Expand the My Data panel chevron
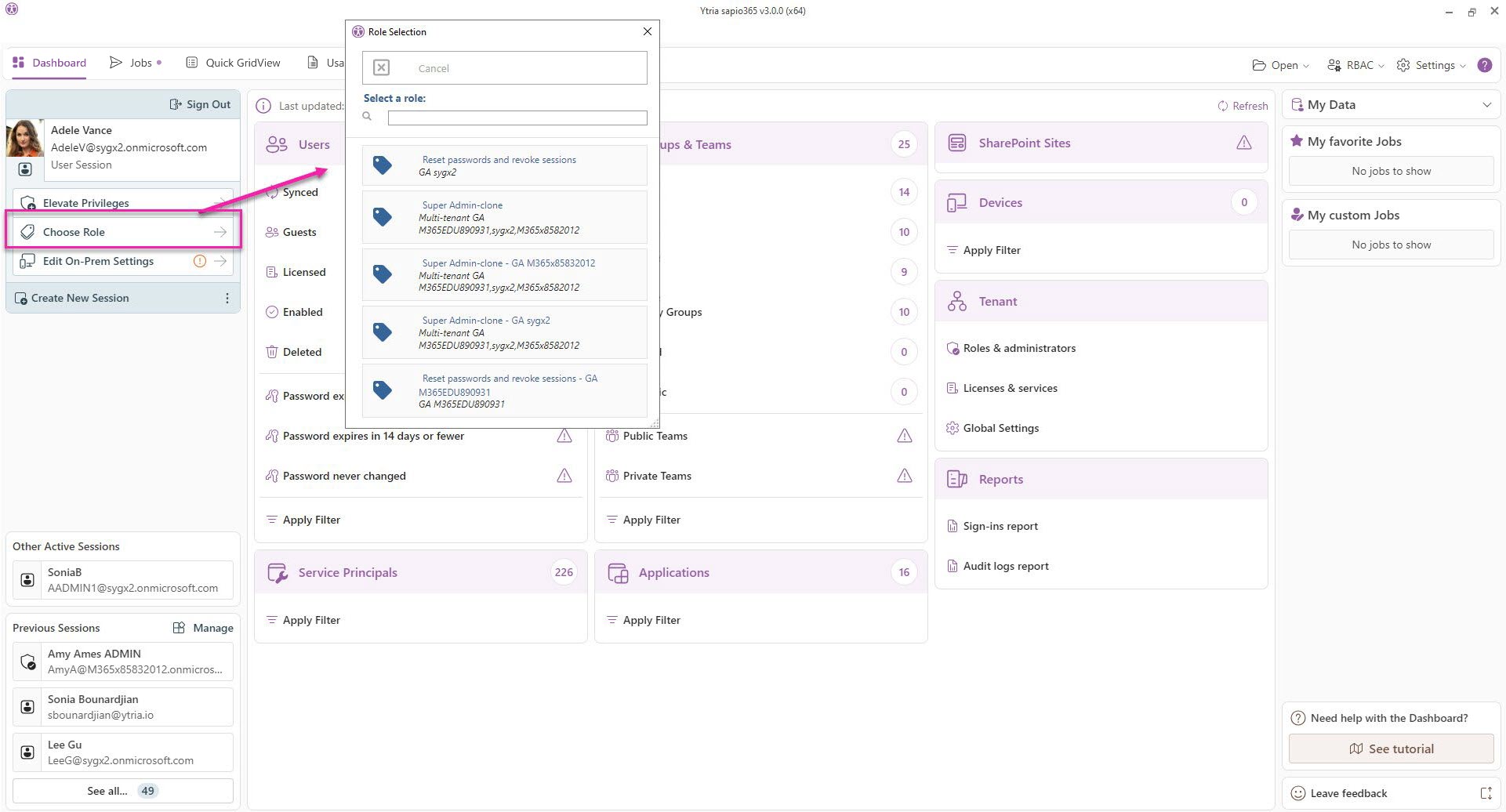The image size is (1506, 812). point(1486,105)
